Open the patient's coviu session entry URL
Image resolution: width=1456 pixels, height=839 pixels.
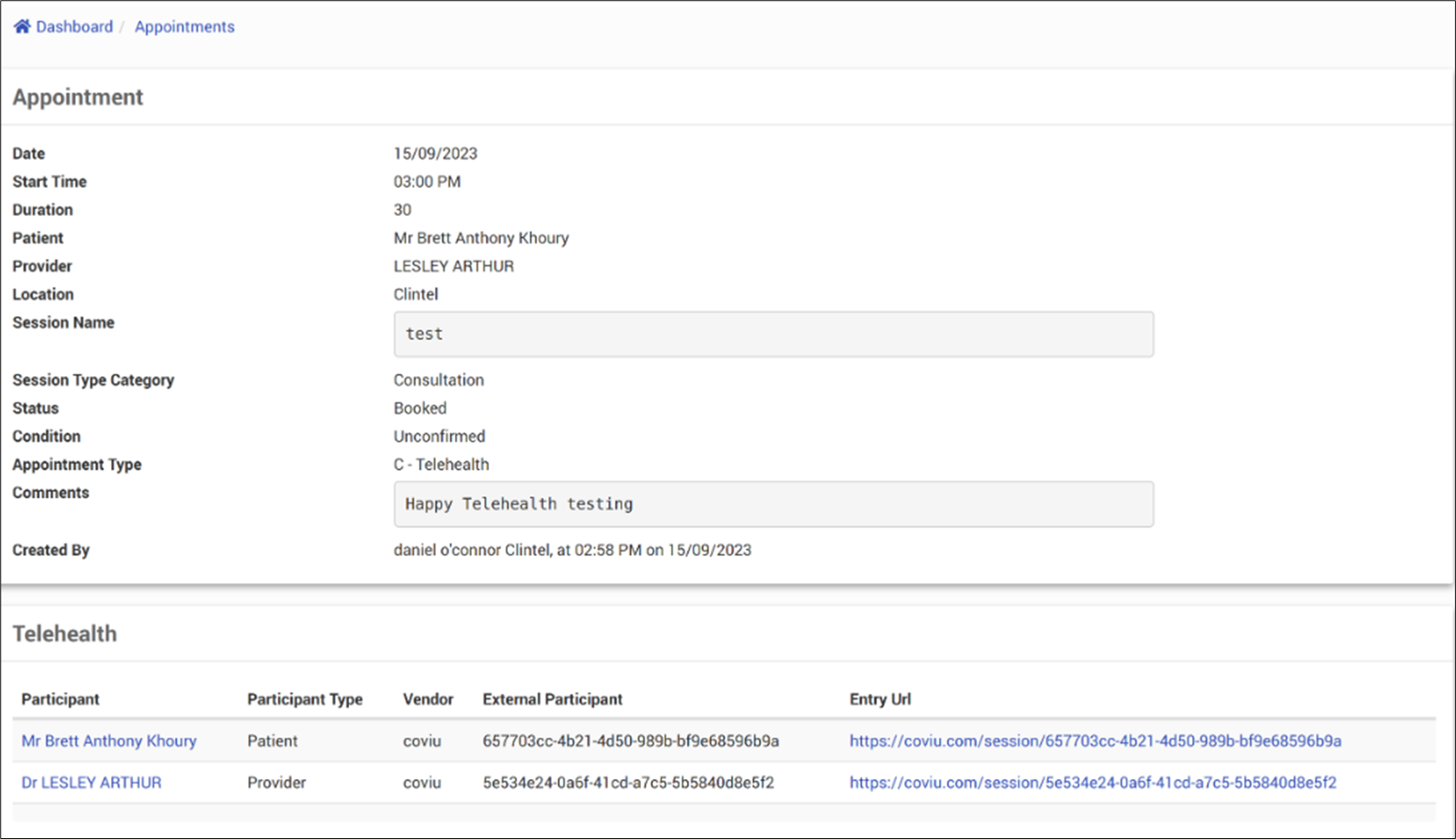click(x=1095, y=741)
